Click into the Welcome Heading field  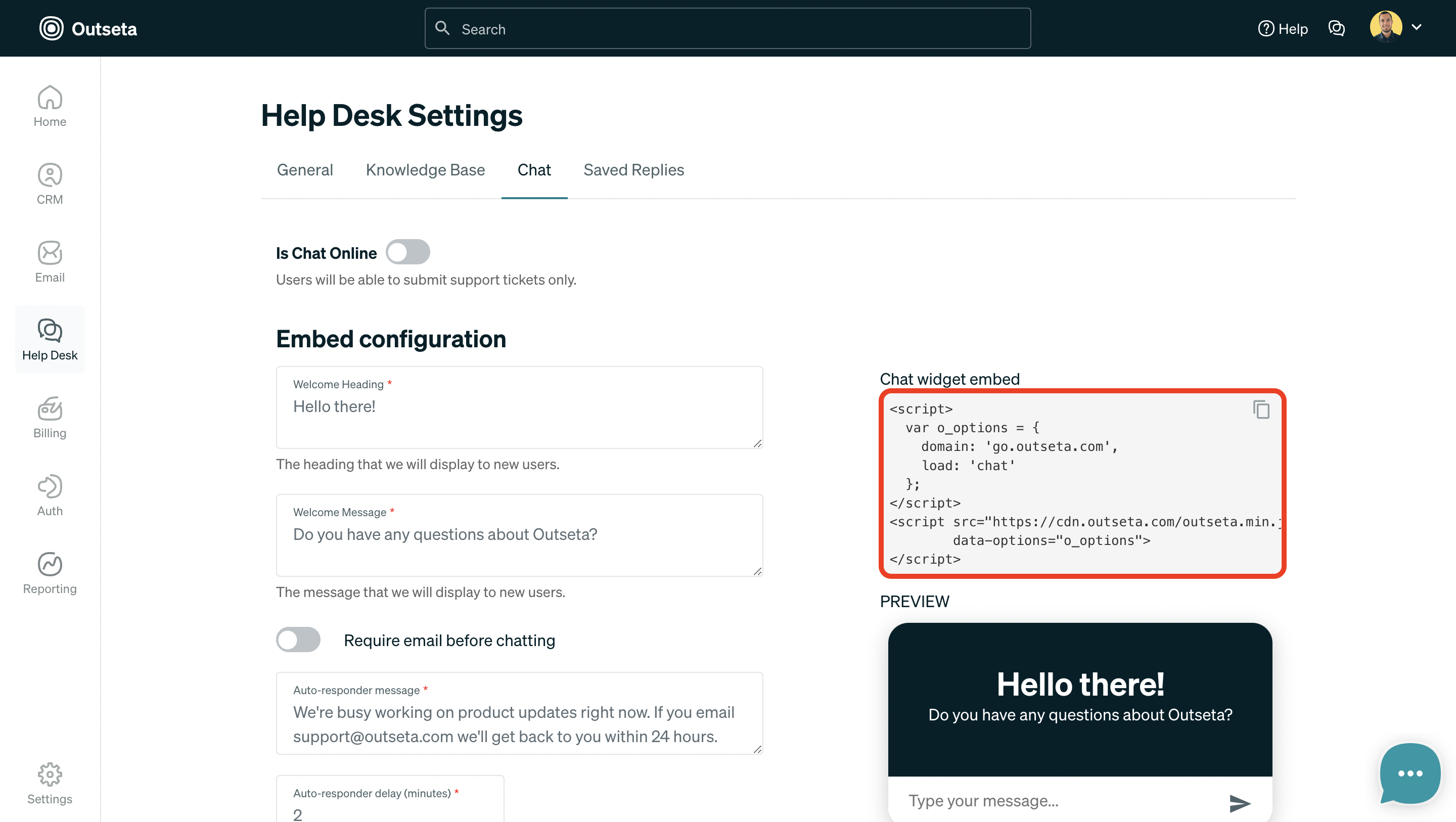tap(519, 408)
